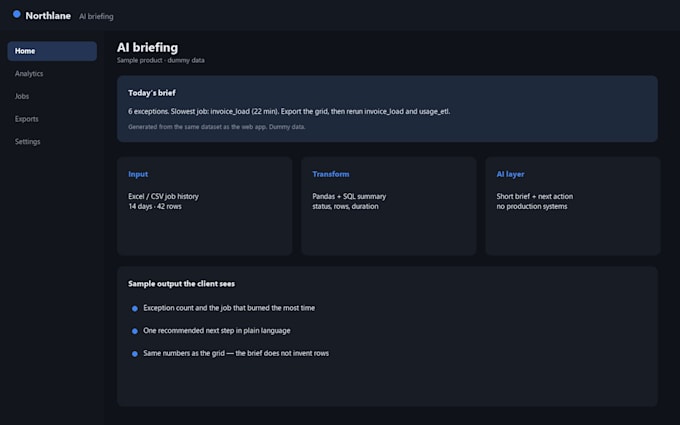This screenshot has height=425, width=680.
Task: Click bullet dot beside 'One recommended next step'
Action: pos(135,331)
